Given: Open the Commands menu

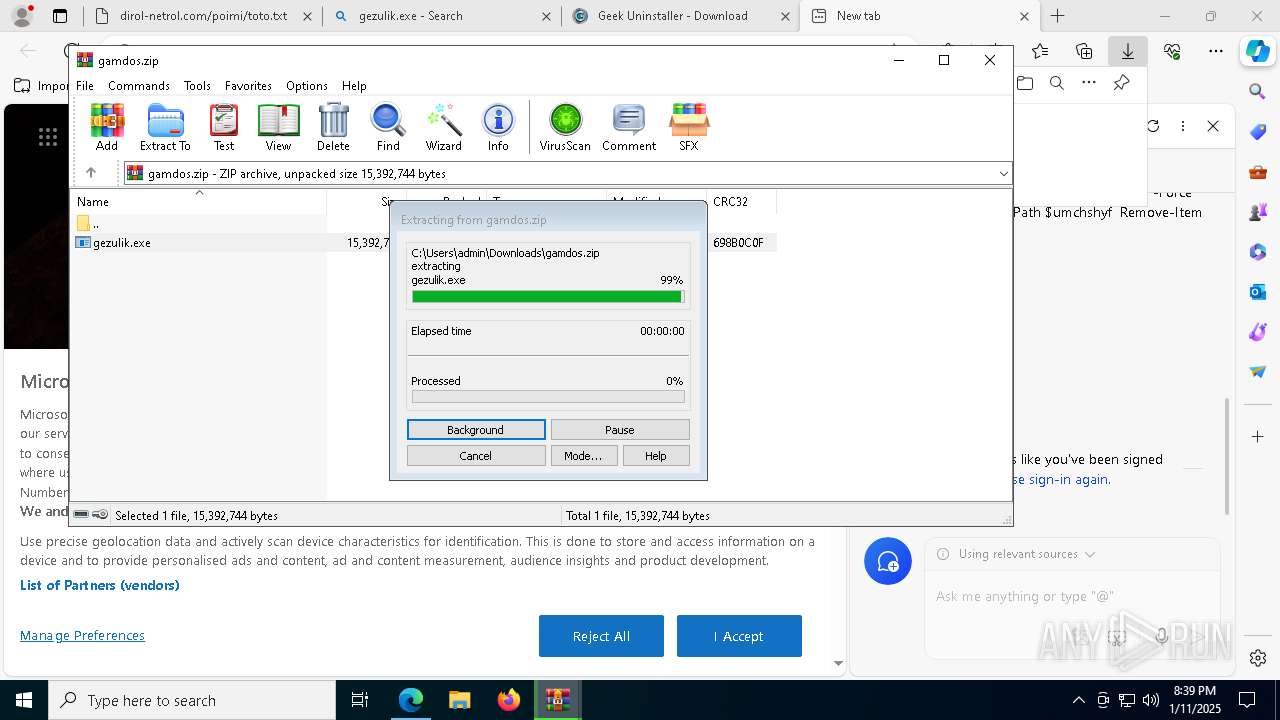Looking at the screenshot, I should [x=139, y=86].
